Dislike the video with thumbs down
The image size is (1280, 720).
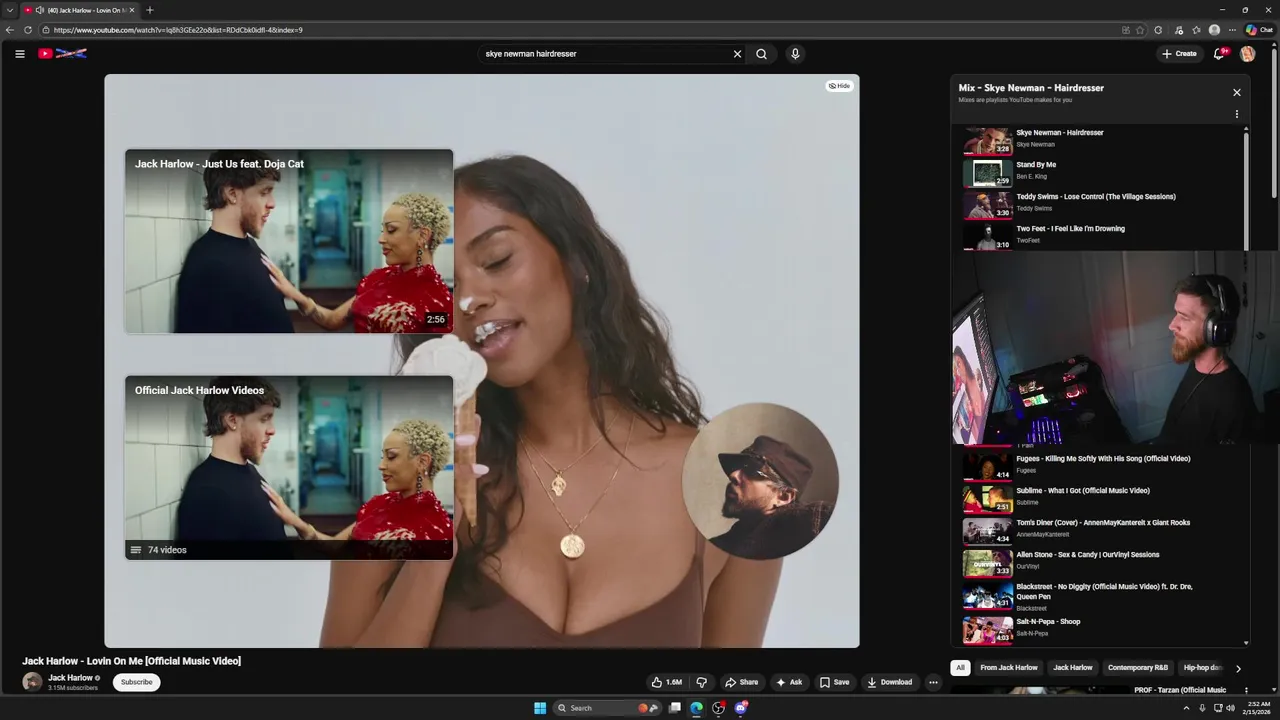(701, 682)
